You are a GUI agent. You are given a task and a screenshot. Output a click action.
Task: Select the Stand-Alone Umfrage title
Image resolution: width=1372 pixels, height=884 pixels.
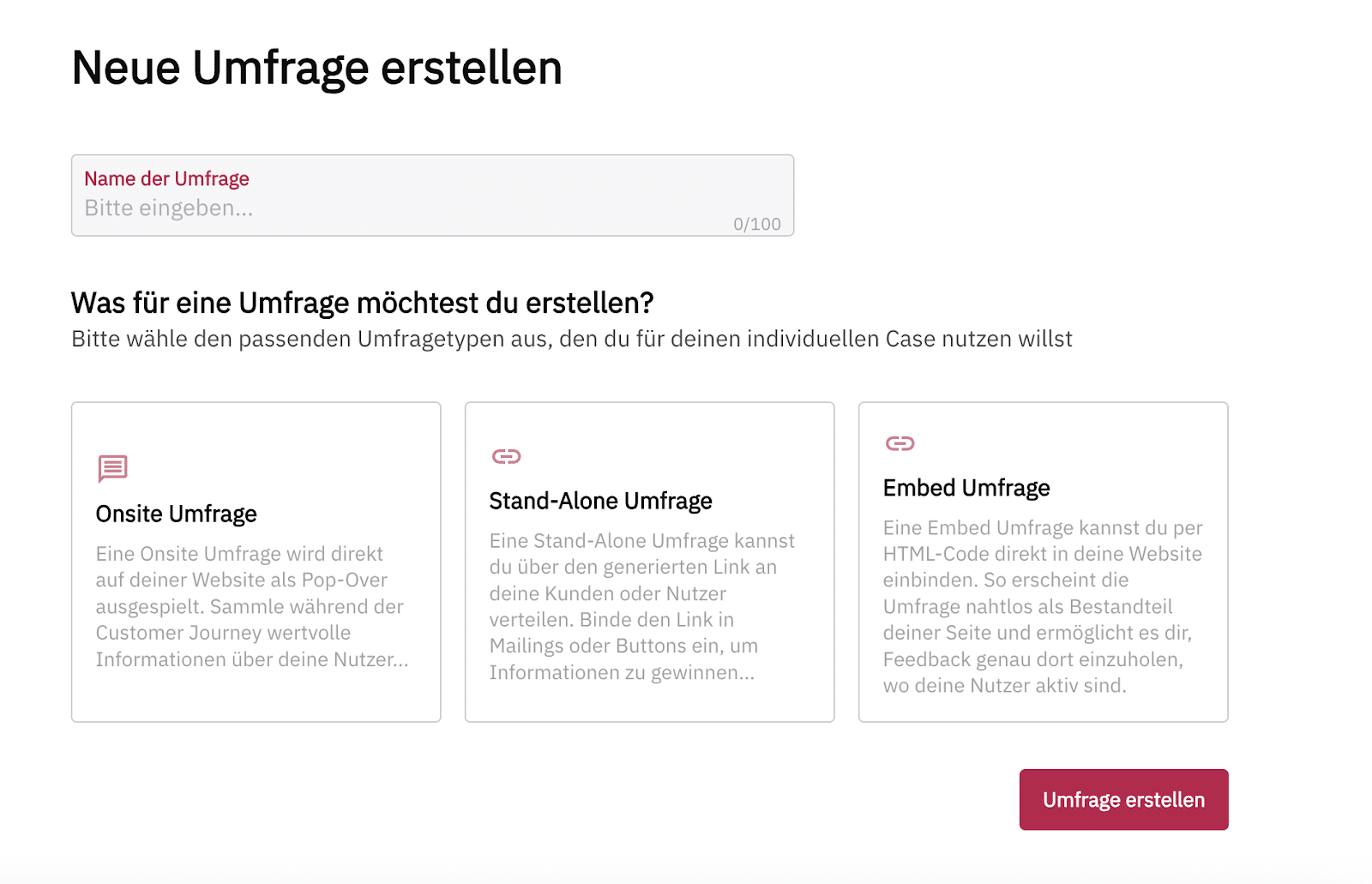[600, 501]
